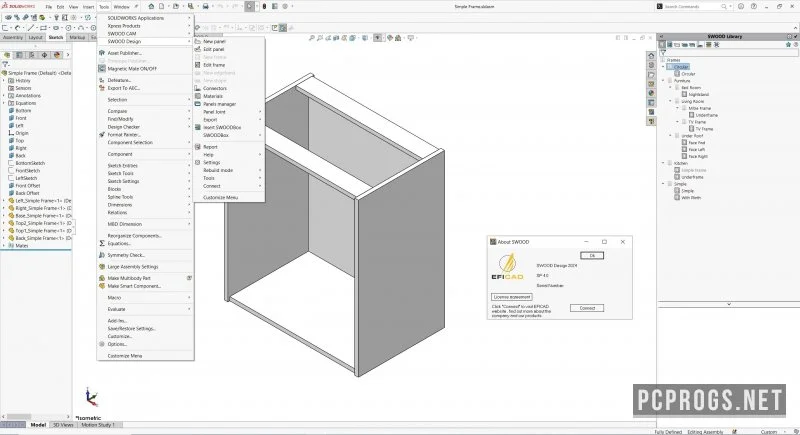The image size is (800, 435).
Task: Open the File menu
Action: tap(49, 7)
